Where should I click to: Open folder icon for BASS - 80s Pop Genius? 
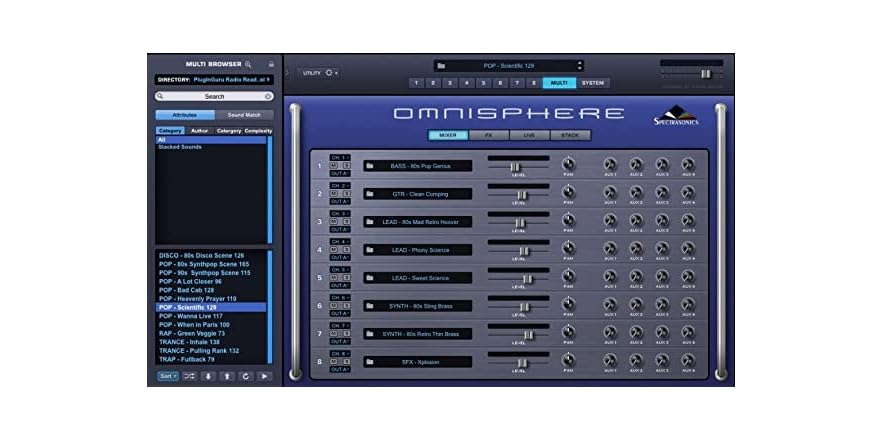[370, 166]
